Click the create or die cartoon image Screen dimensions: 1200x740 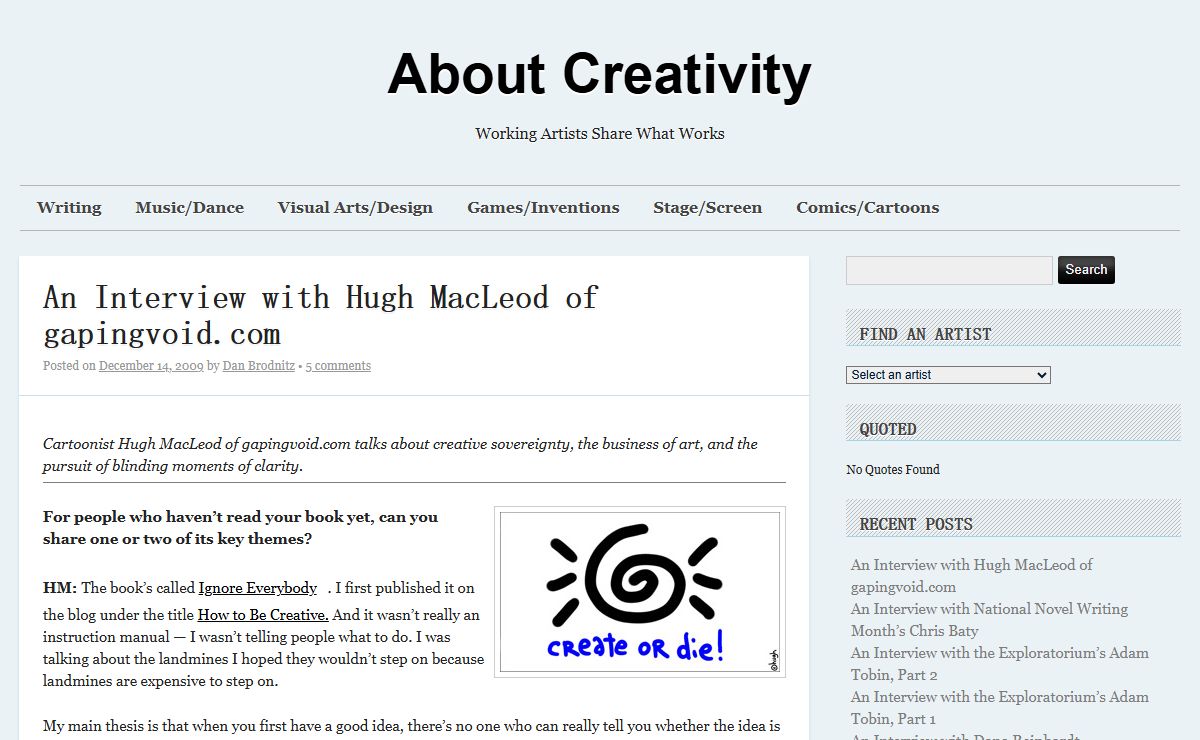640,592
